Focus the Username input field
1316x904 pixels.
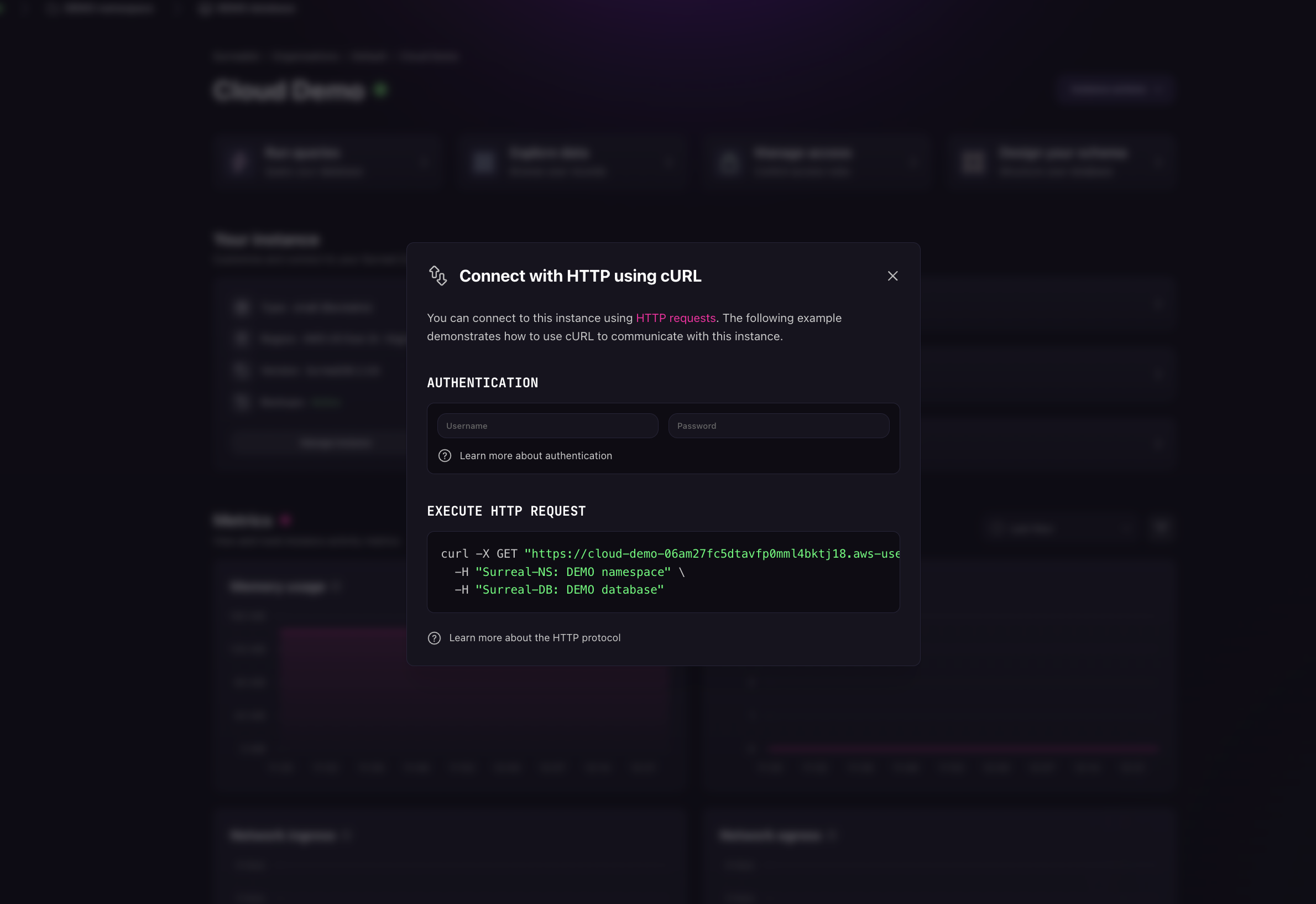pos(547,426)
